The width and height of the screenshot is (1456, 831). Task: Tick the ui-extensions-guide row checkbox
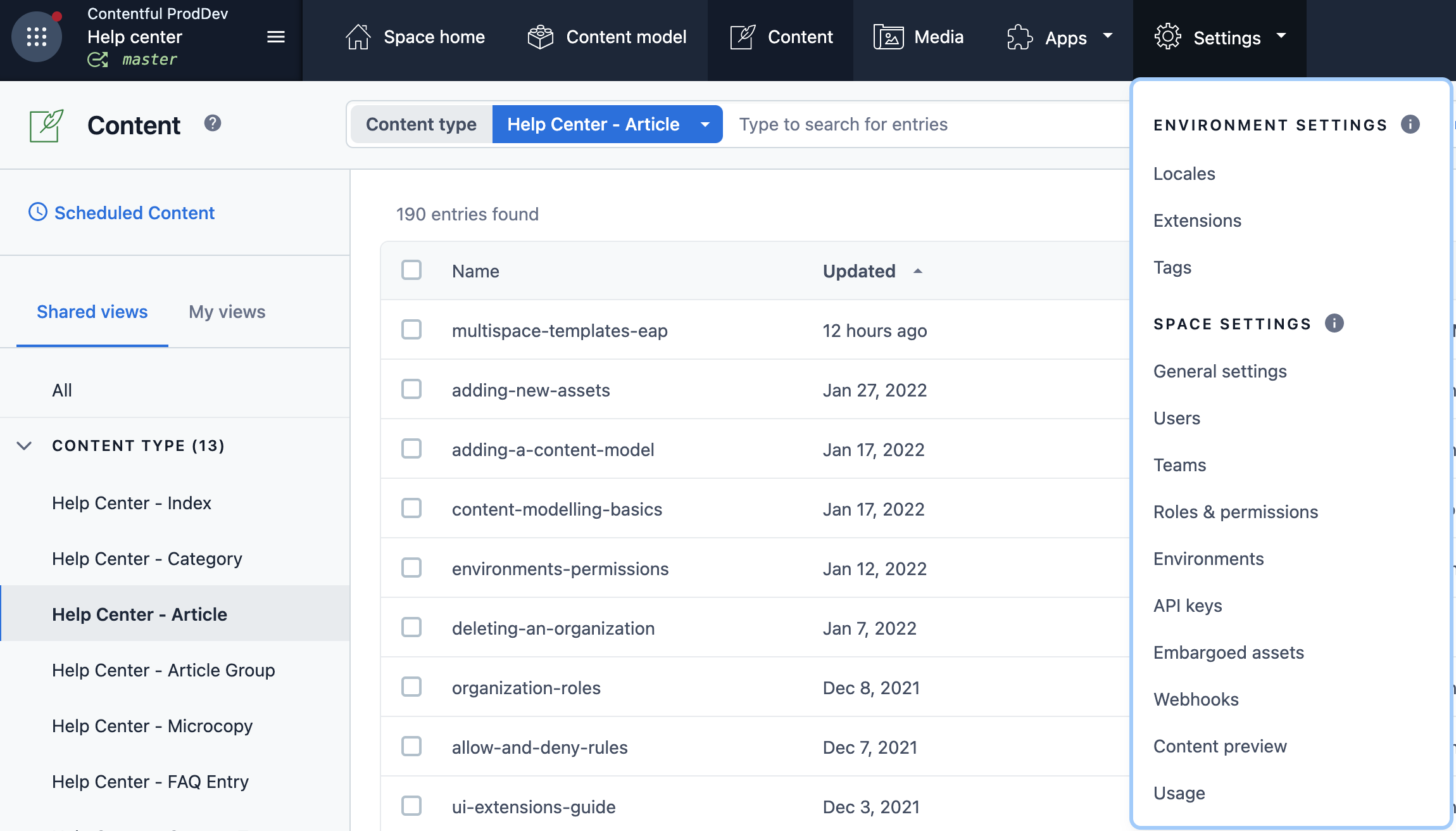(x=411, y=806)
